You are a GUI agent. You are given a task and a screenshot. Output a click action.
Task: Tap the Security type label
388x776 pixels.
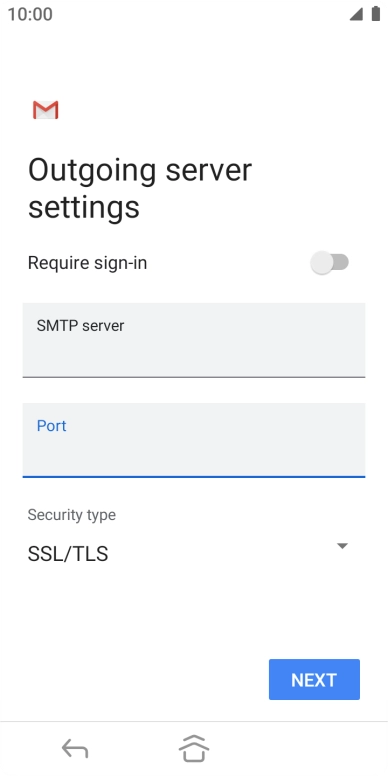pyautogui.click(x=72, y=515)
